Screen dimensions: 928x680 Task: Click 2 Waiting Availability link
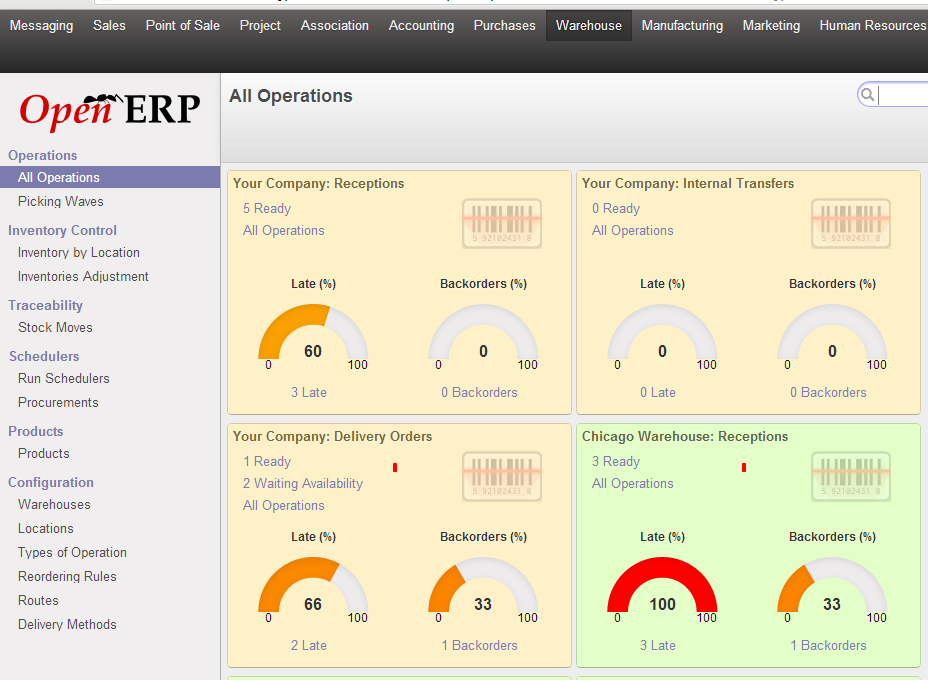[303, 483]
